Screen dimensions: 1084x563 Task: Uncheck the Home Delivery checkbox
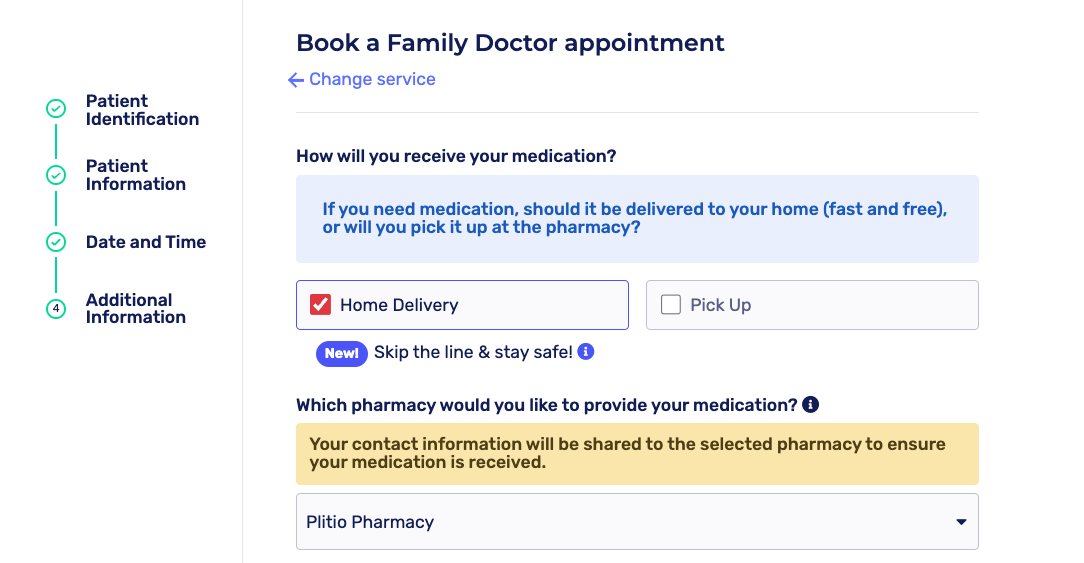point(320,305)
